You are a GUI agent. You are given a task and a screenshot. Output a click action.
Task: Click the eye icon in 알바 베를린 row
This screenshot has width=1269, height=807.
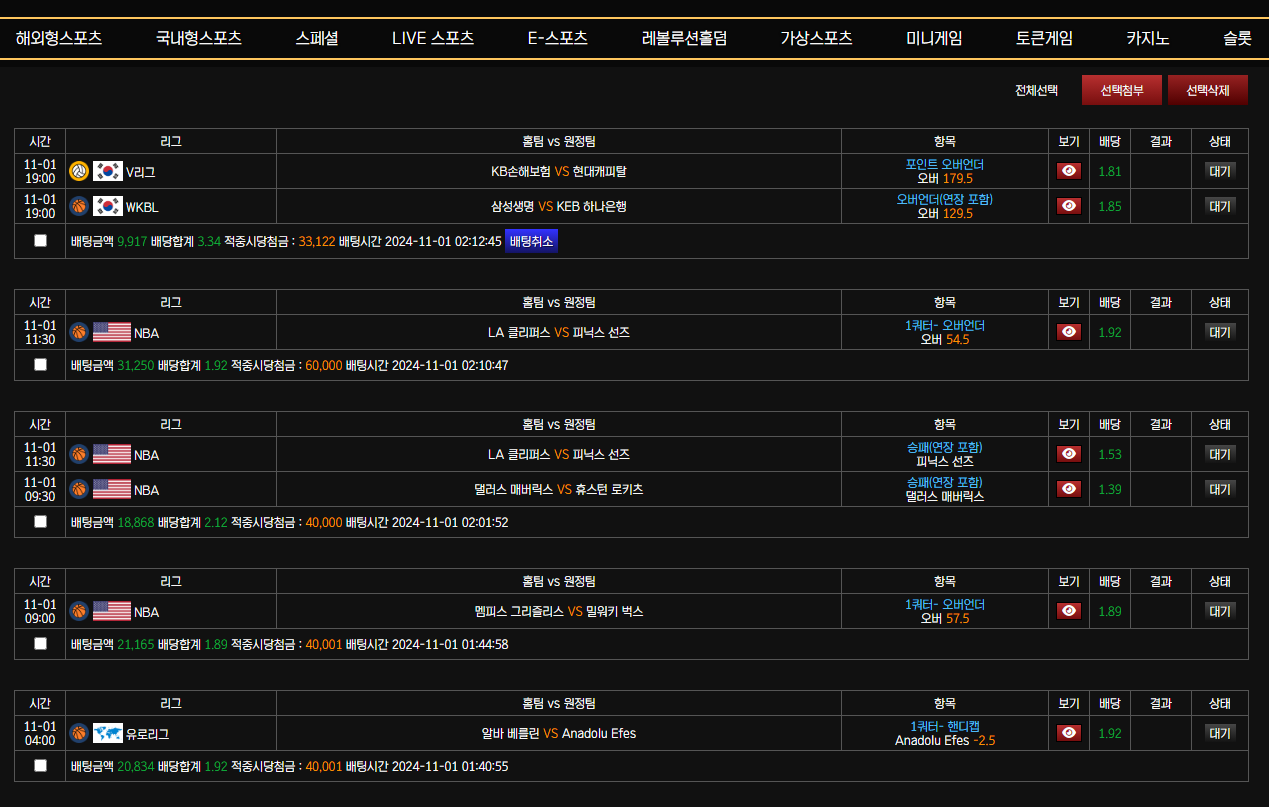point(1069,733)
